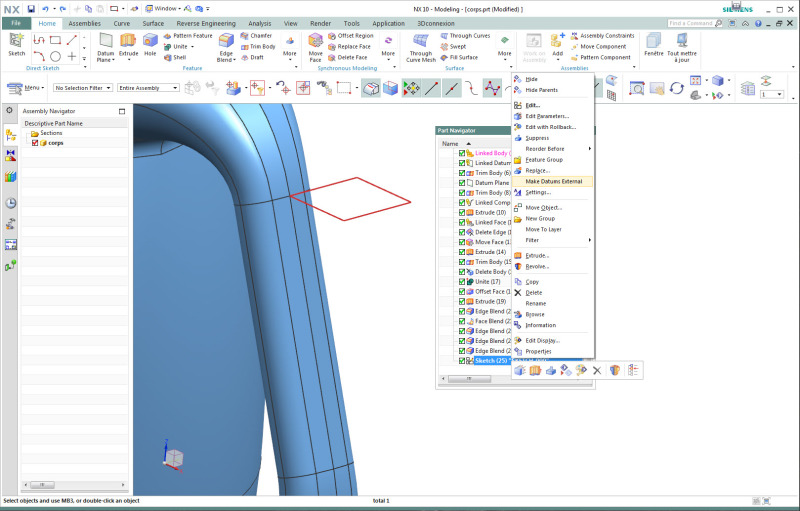Viewport: 800px width, 511px height.
Task: Toggle checkbox of Sketch (25) feature
Action: [x=462, y=361]
